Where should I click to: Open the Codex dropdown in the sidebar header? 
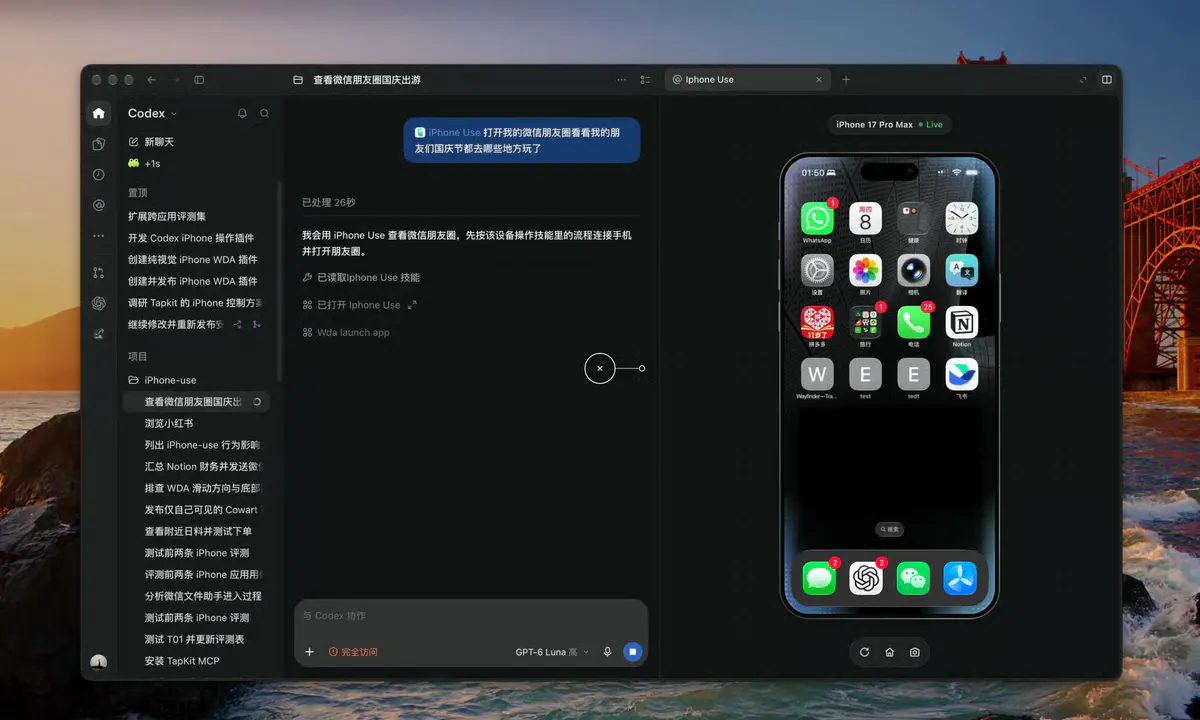tap(152, 114)
